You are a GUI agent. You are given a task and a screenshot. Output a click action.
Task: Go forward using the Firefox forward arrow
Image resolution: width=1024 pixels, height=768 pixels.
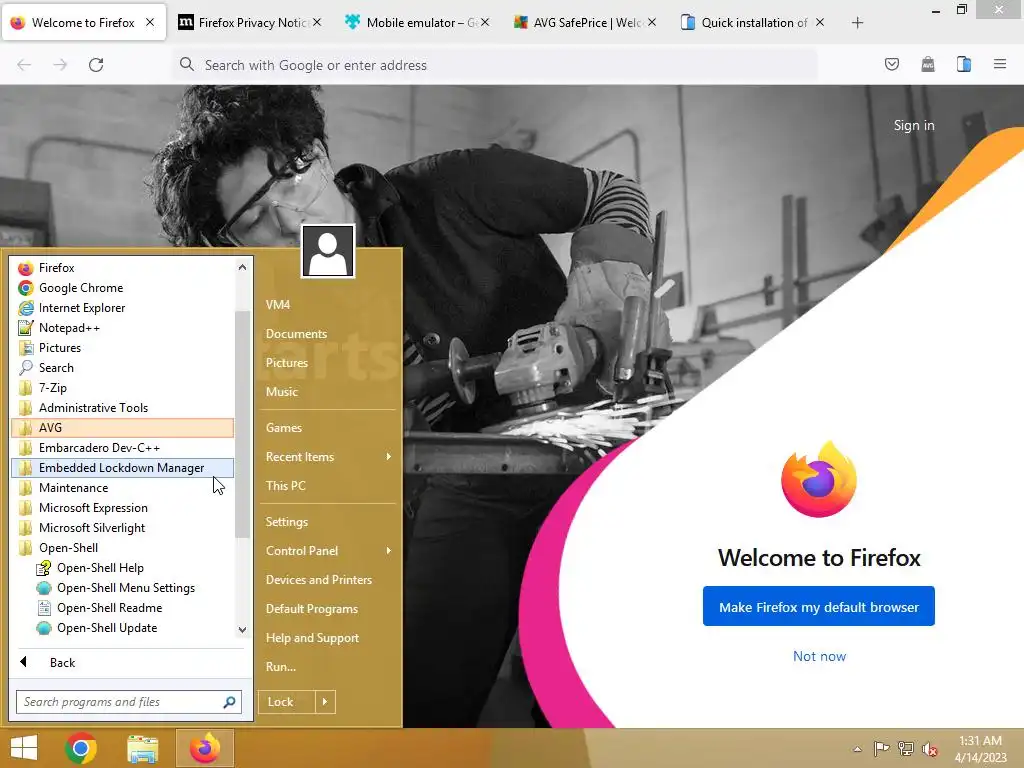[60, 65]
